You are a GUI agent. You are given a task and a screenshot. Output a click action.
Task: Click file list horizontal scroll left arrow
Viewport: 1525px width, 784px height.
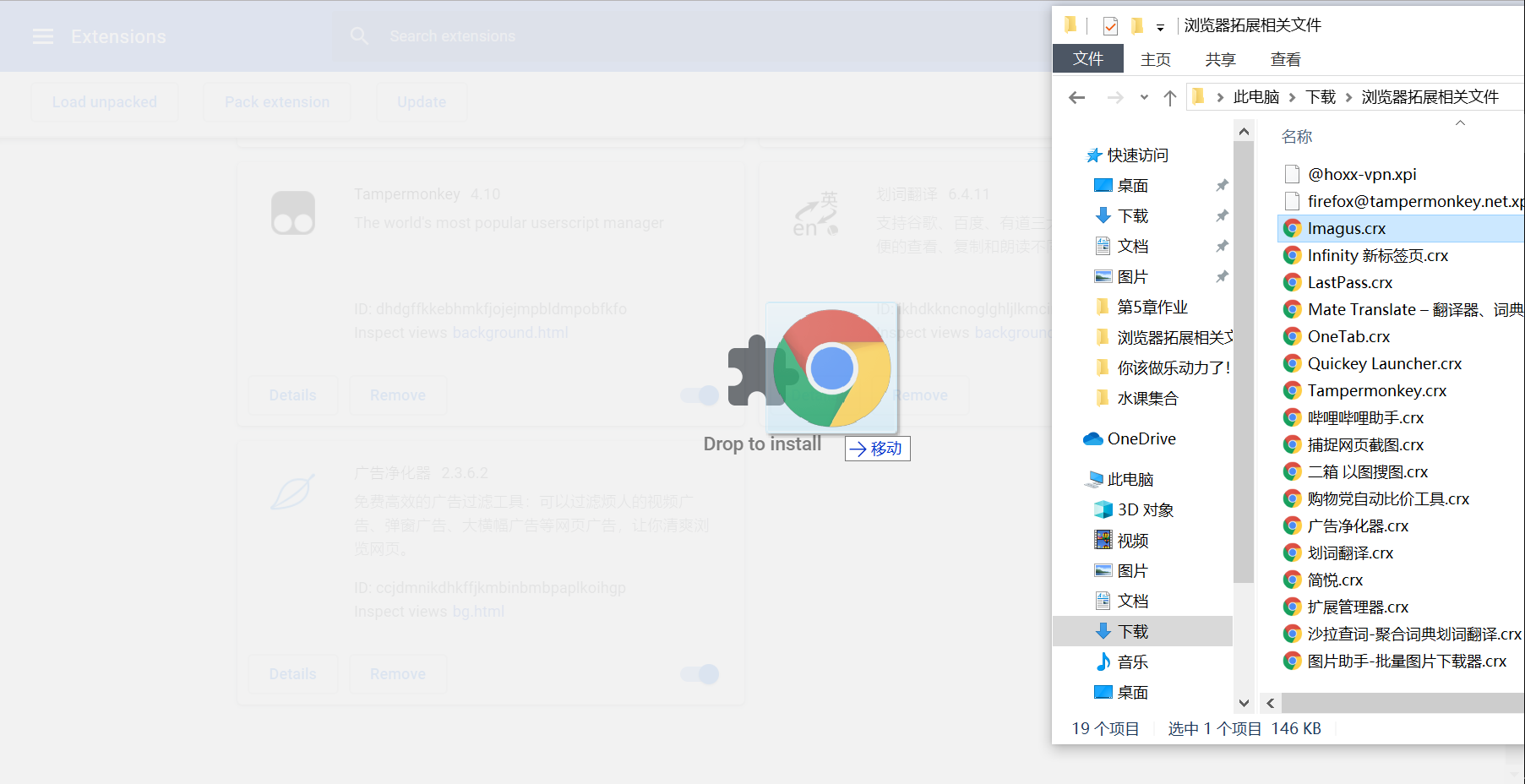pyautogui.click(x=1271, y=704)
